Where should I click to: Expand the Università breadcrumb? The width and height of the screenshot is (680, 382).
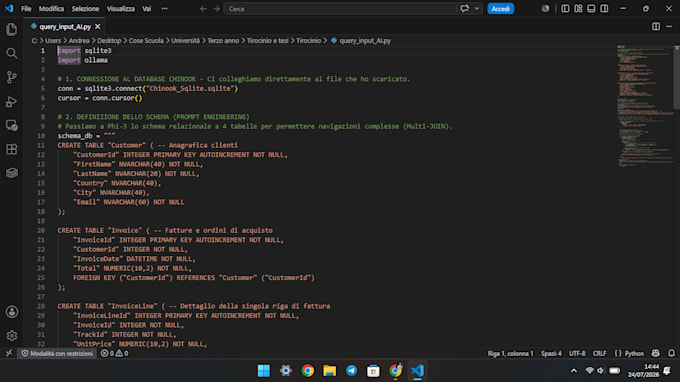point(185,40)
